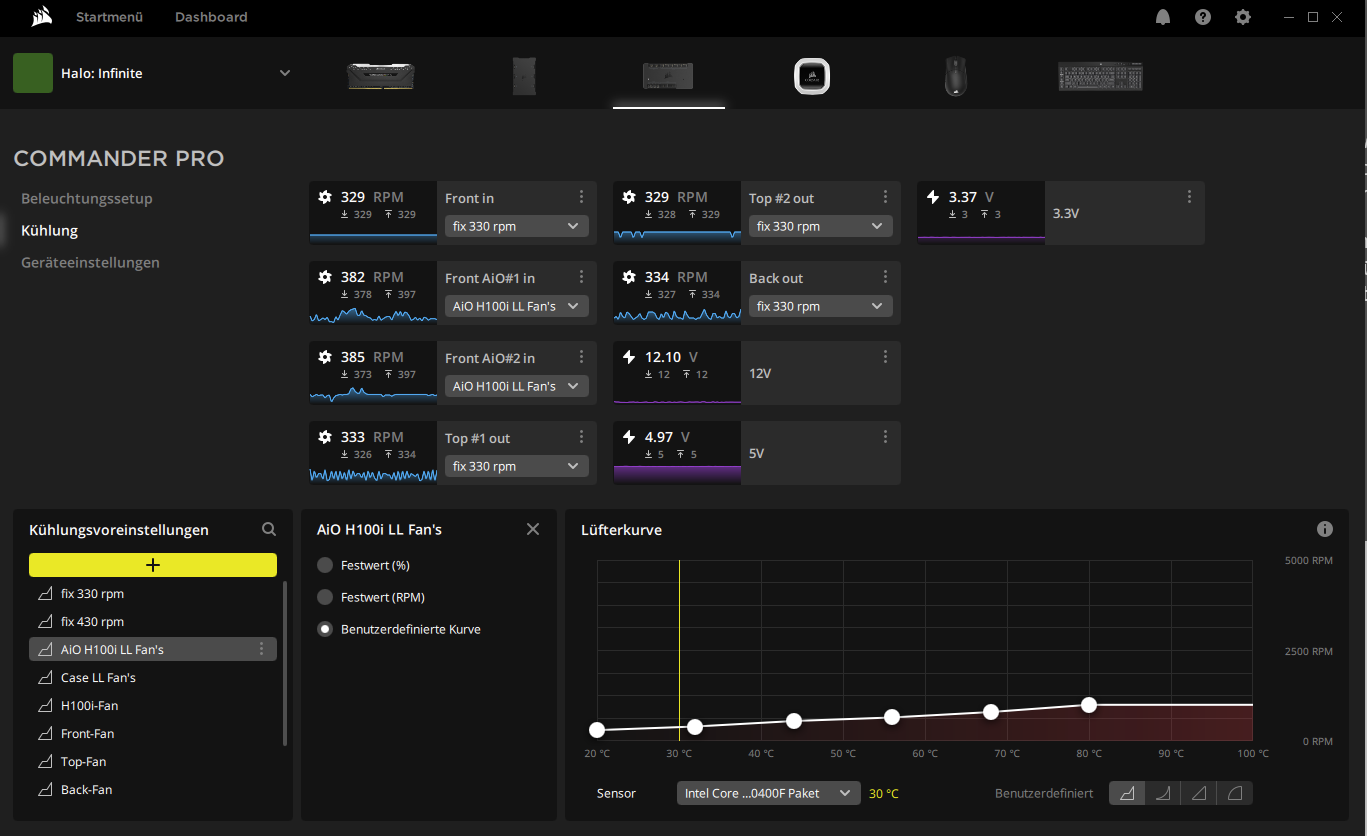1367x836 pixels.
Task: Apply fourth rounded curve shape preset
Action: [x=1235, y=793]
